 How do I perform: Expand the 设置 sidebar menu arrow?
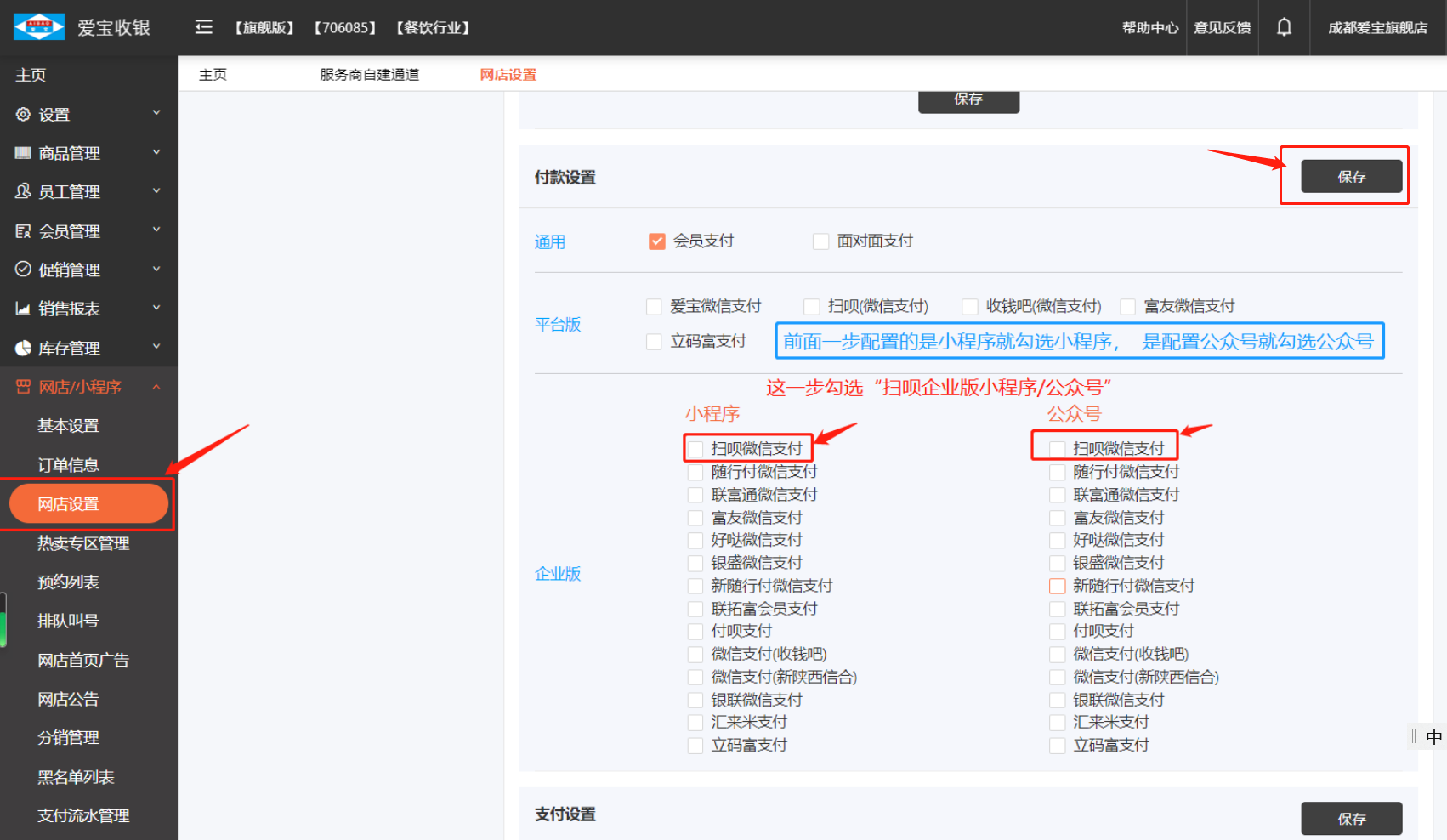point(156,112)
